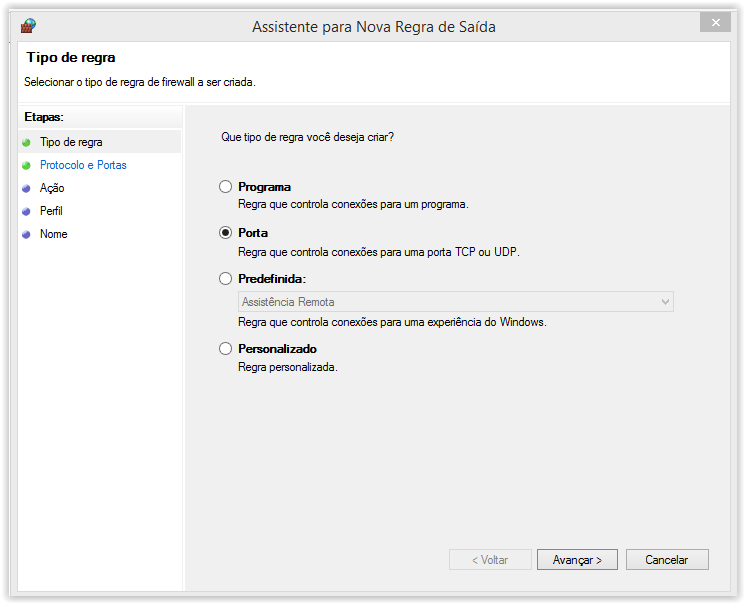Click green bullet beside Tipo de regra
The width and height of the screenshot is (745, 604).
click(26, 143)
